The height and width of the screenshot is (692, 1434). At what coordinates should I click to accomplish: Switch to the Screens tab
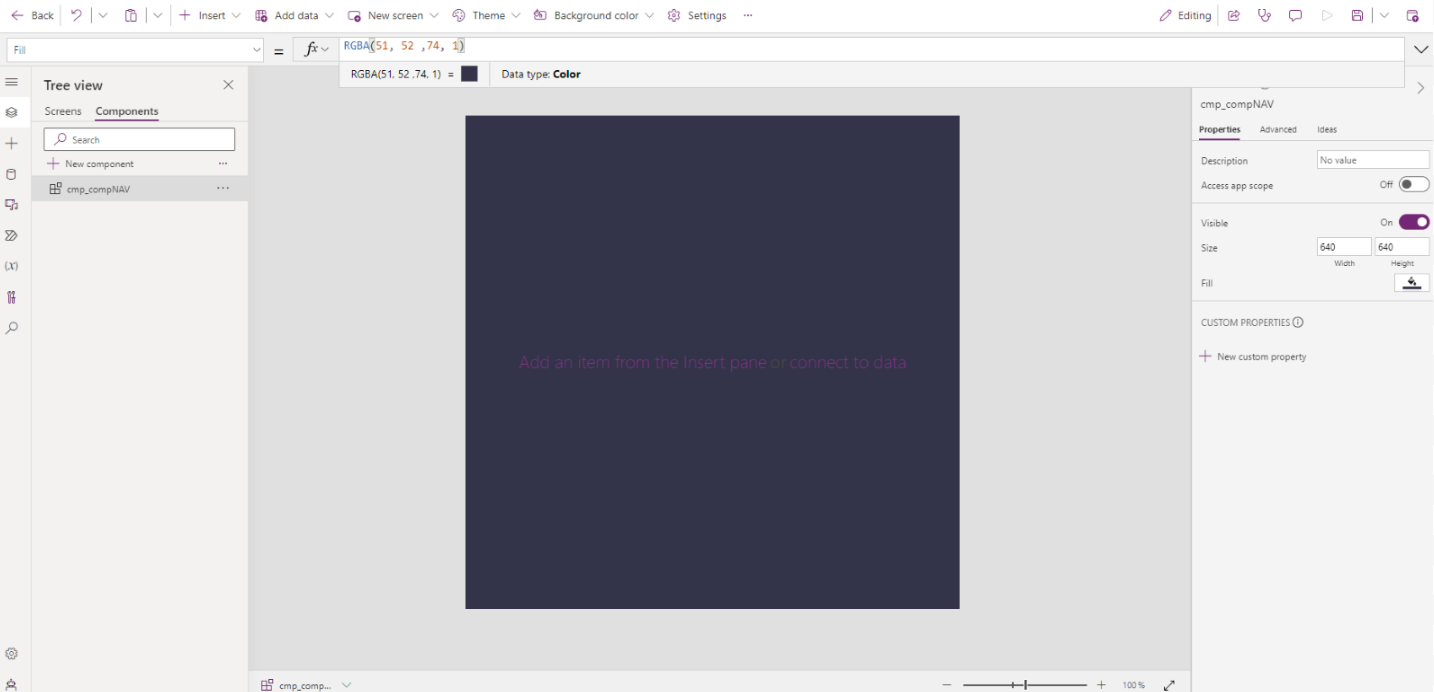[63, 111]
